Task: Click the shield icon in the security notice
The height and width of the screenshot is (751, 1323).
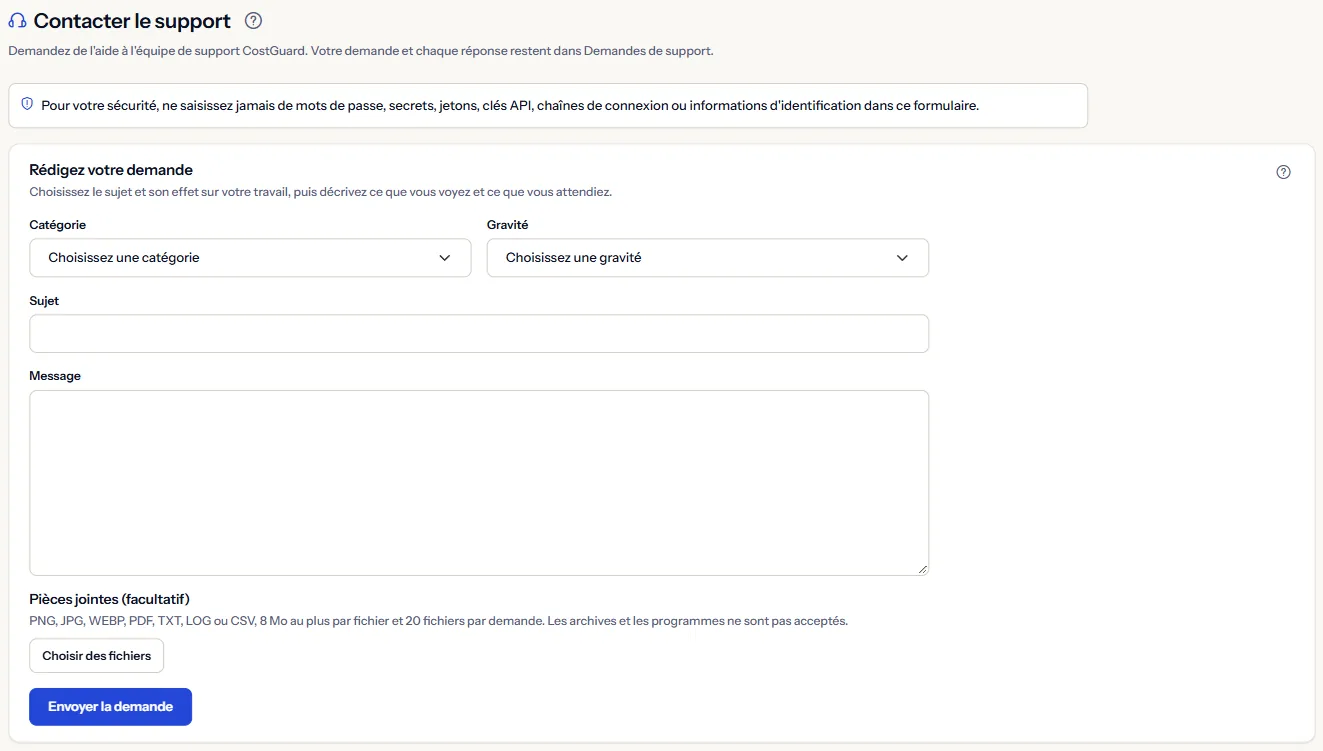Action: pyautogui.click(x=27, y=104)
